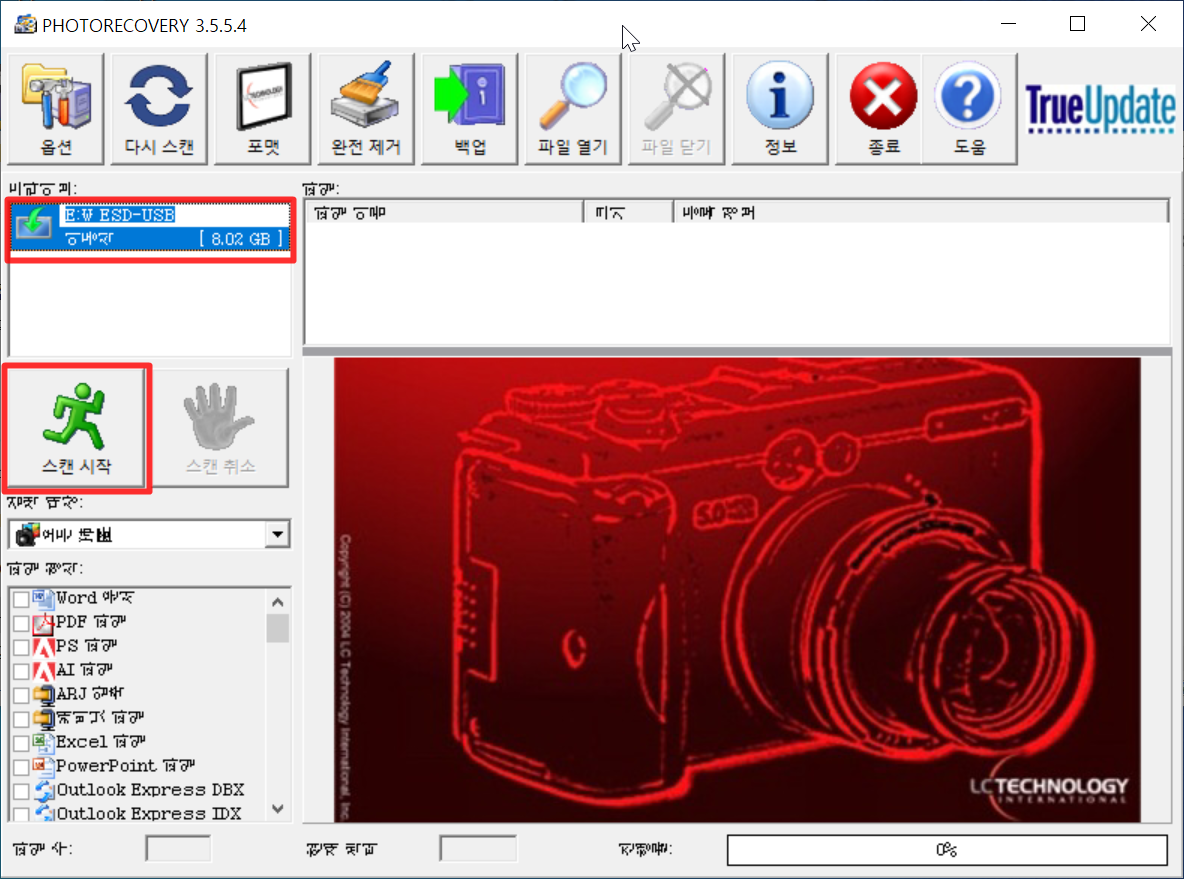Click the second status field at bottom

pyautogui.click(x=478, y=849)
